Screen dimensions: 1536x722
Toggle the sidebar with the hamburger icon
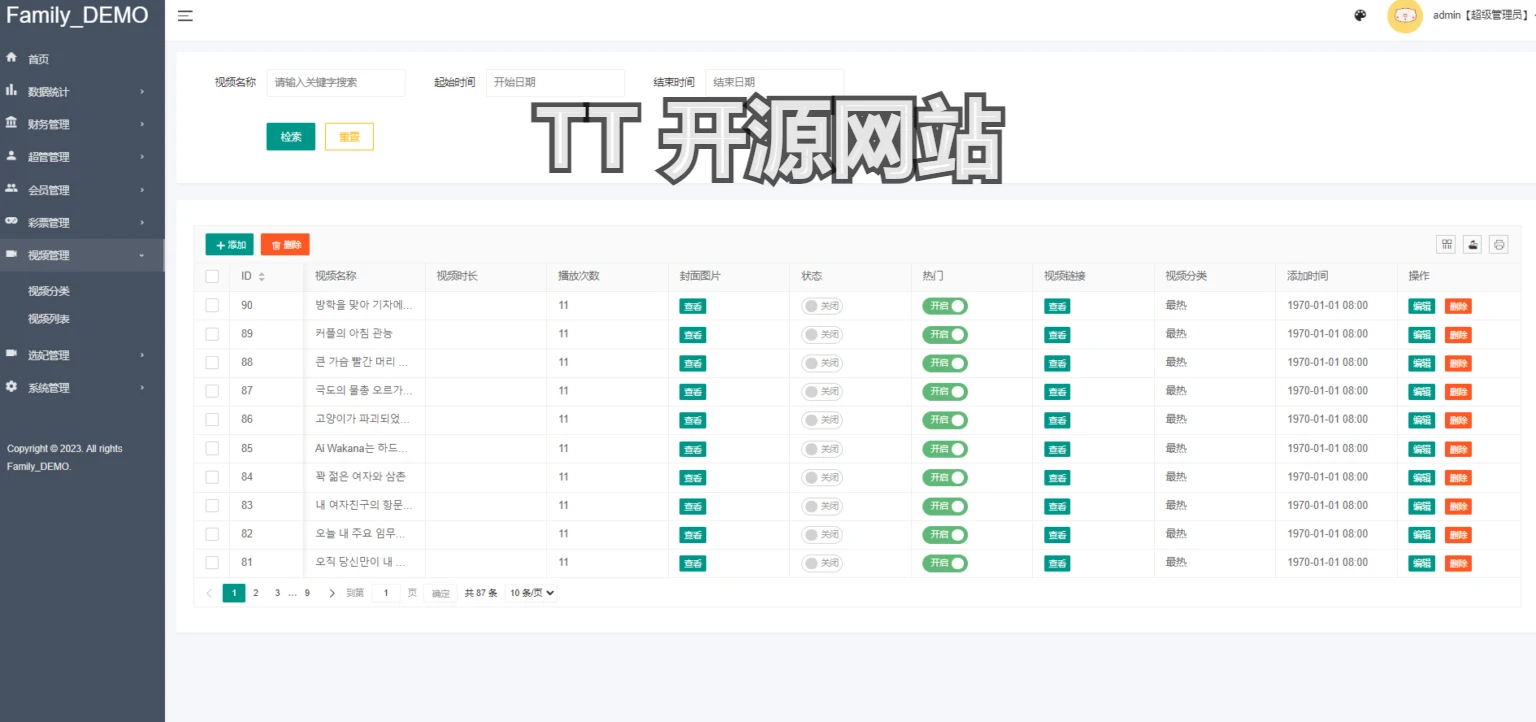click(x=185, y=16)
